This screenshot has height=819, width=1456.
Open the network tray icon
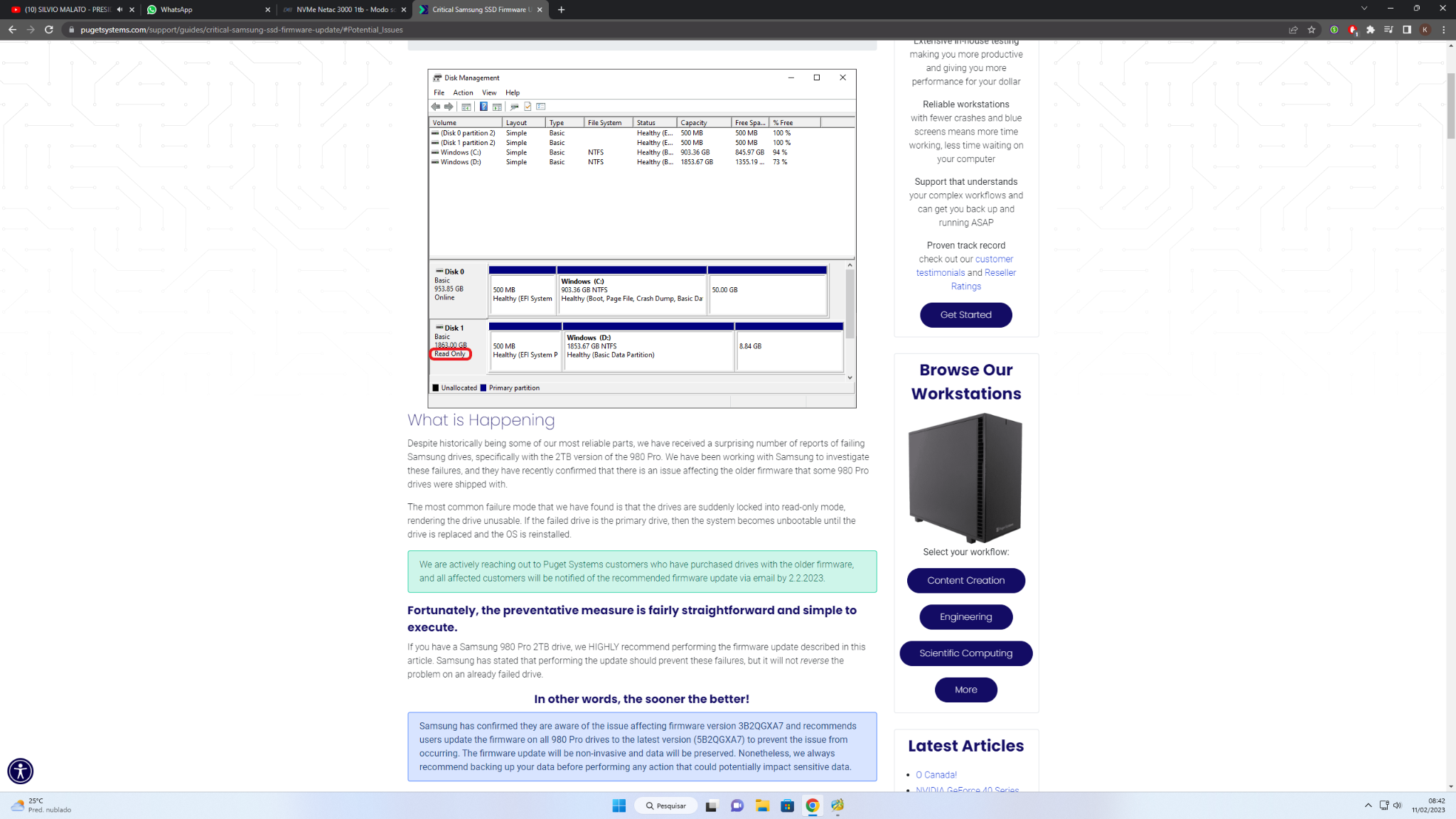point(1383,805)
